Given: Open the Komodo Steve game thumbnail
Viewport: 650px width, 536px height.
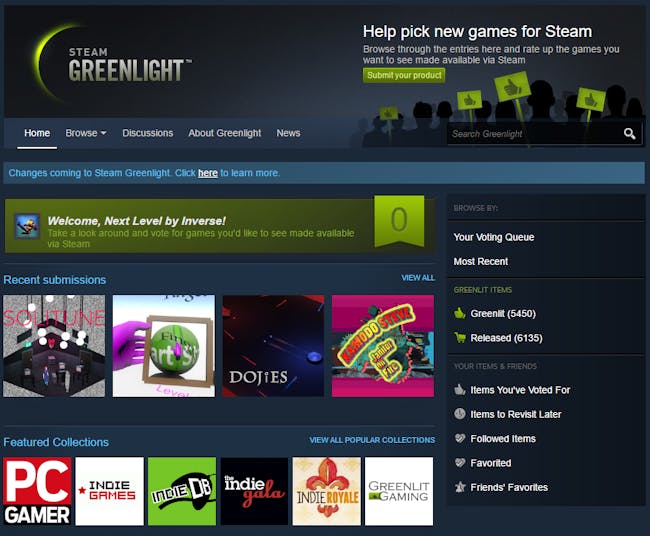Looking at the screenshot, I should click(383, 346).
